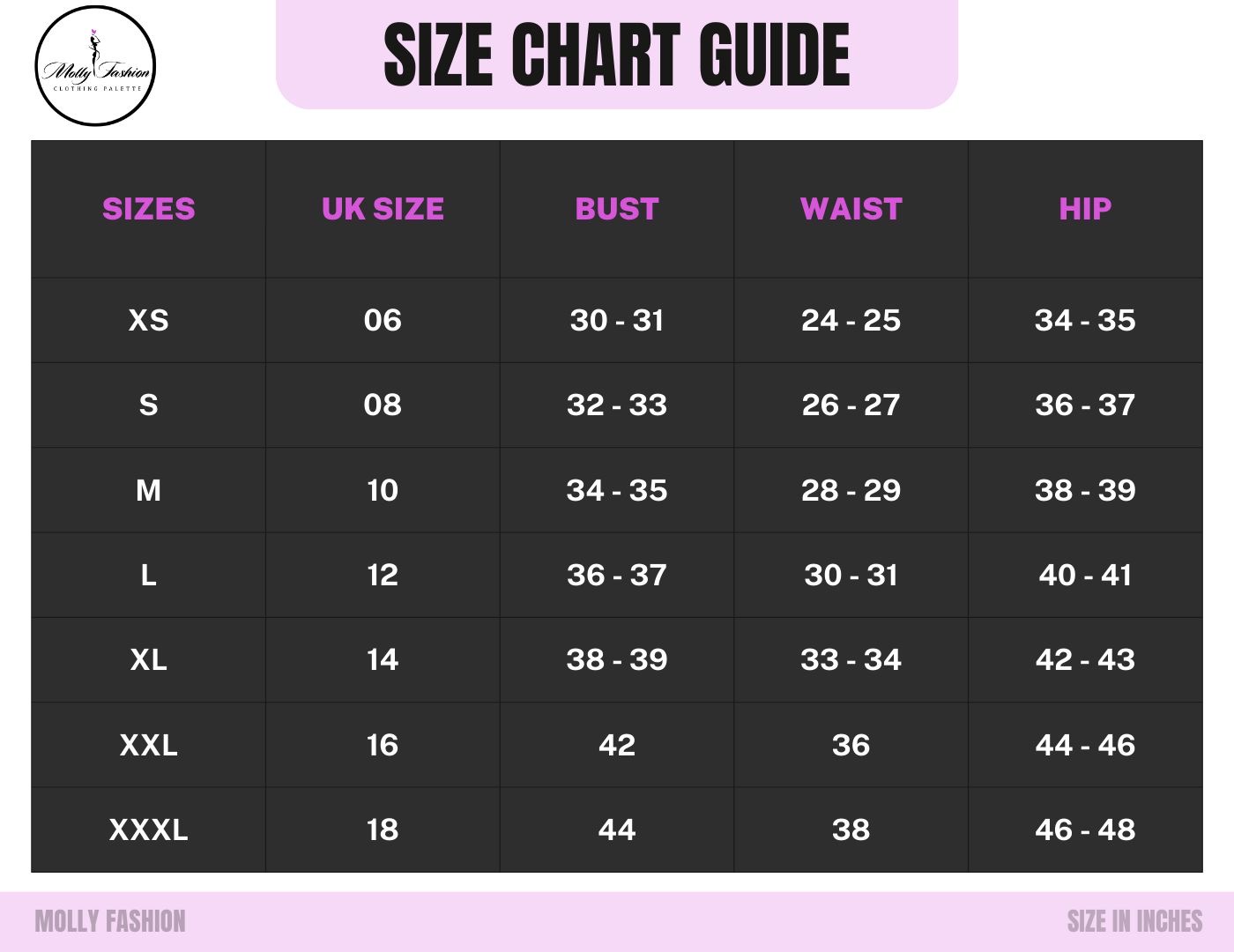The height and width of the screenshot is (952, 1234).
Task: Click the SIZE IN INCHES footer text
Action: (x=1134, y=921)
